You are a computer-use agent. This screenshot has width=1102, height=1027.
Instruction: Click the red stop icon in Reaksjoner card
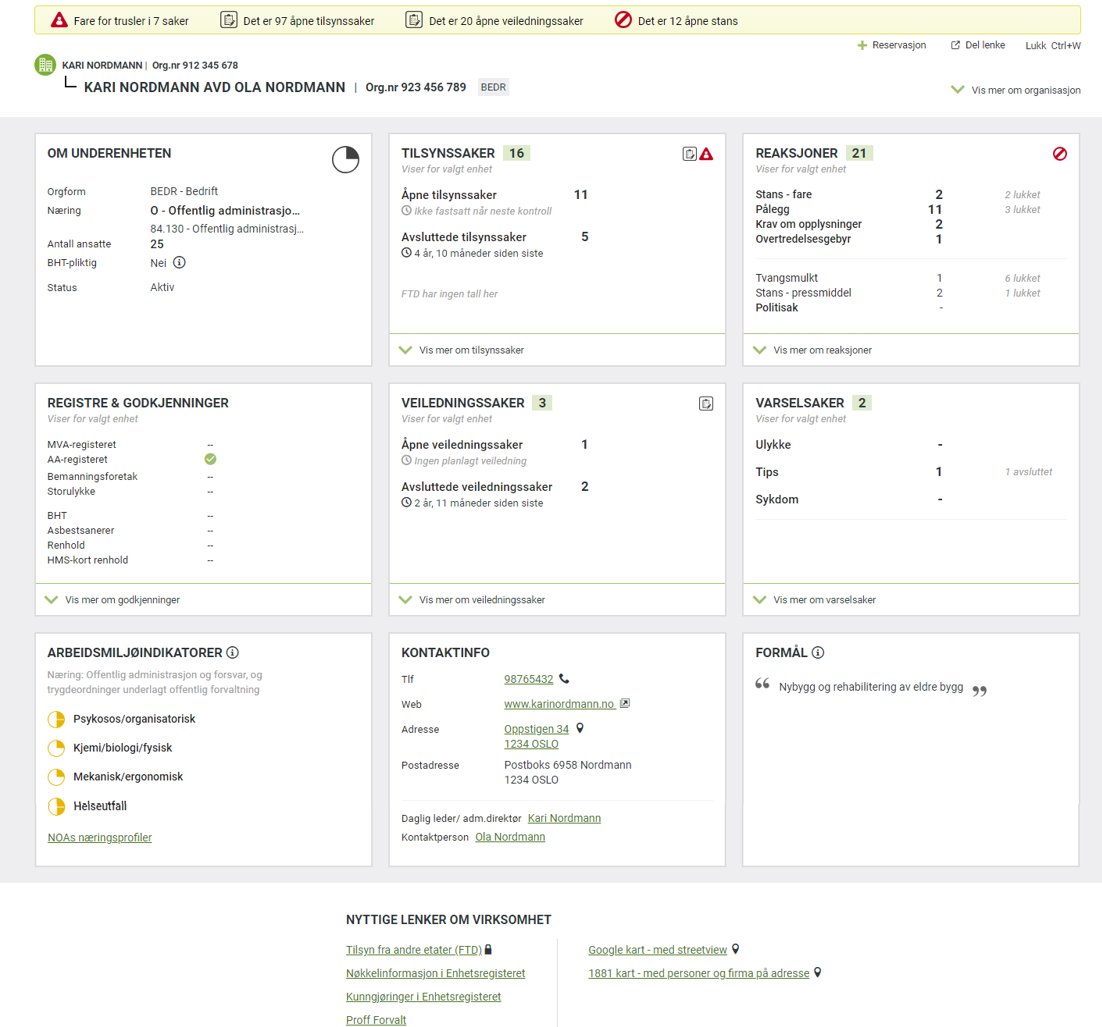(1060, 154)
